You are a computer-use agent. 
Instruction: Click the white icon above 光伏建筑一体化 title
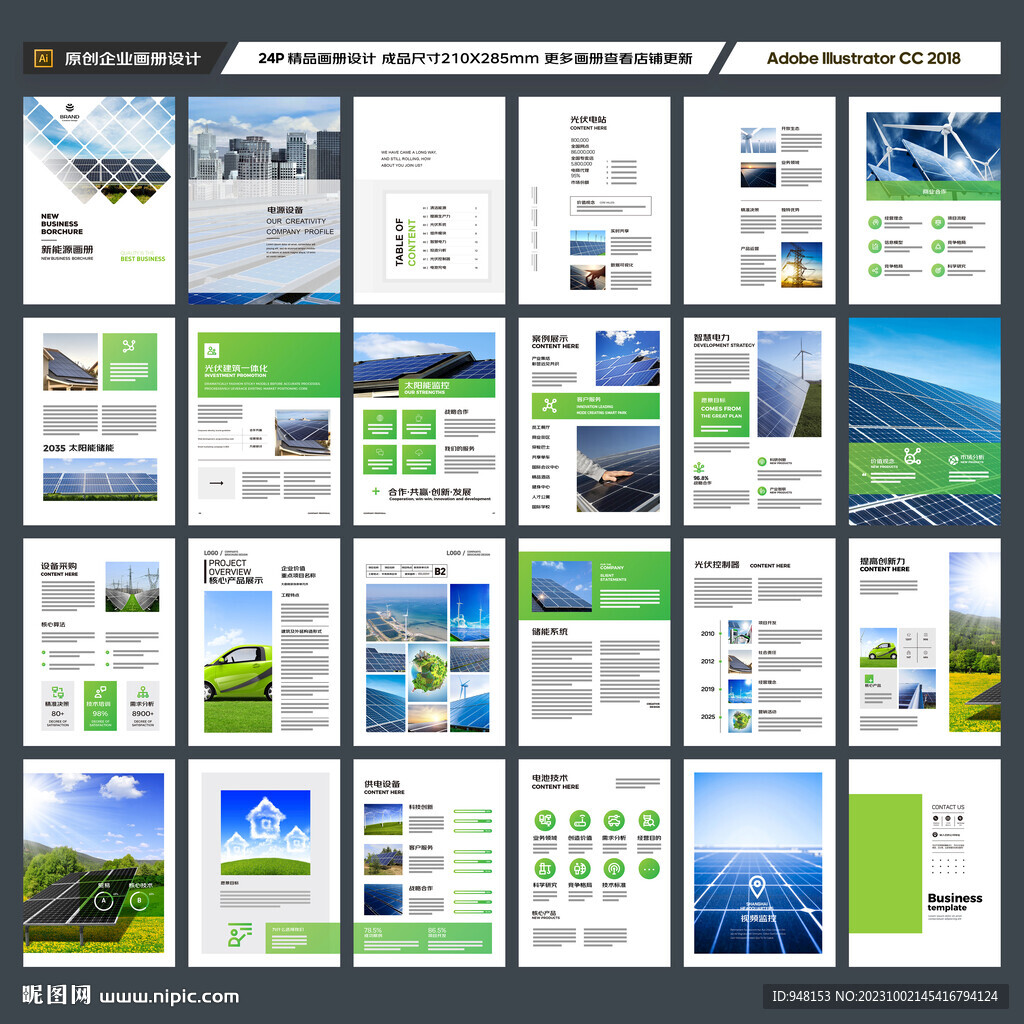[x=212, y=351]
